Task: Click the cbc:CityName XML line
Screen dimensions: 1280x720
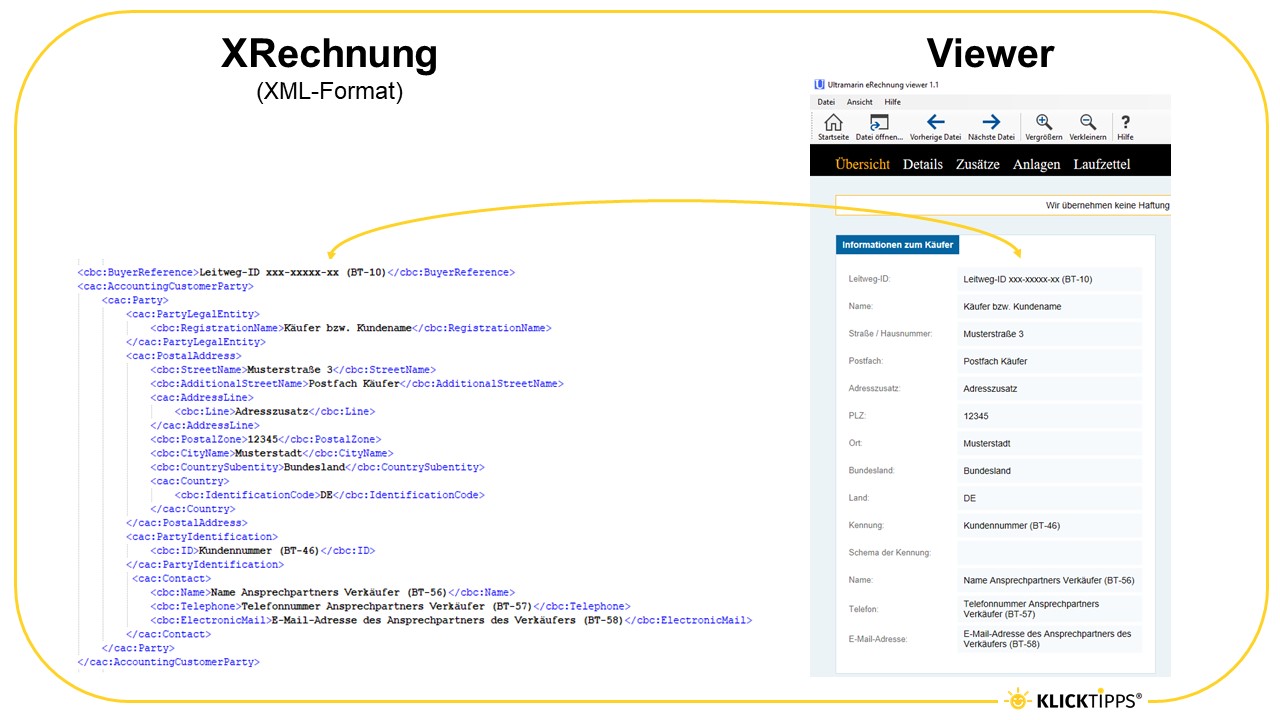Action: click(x=271, y=453)
